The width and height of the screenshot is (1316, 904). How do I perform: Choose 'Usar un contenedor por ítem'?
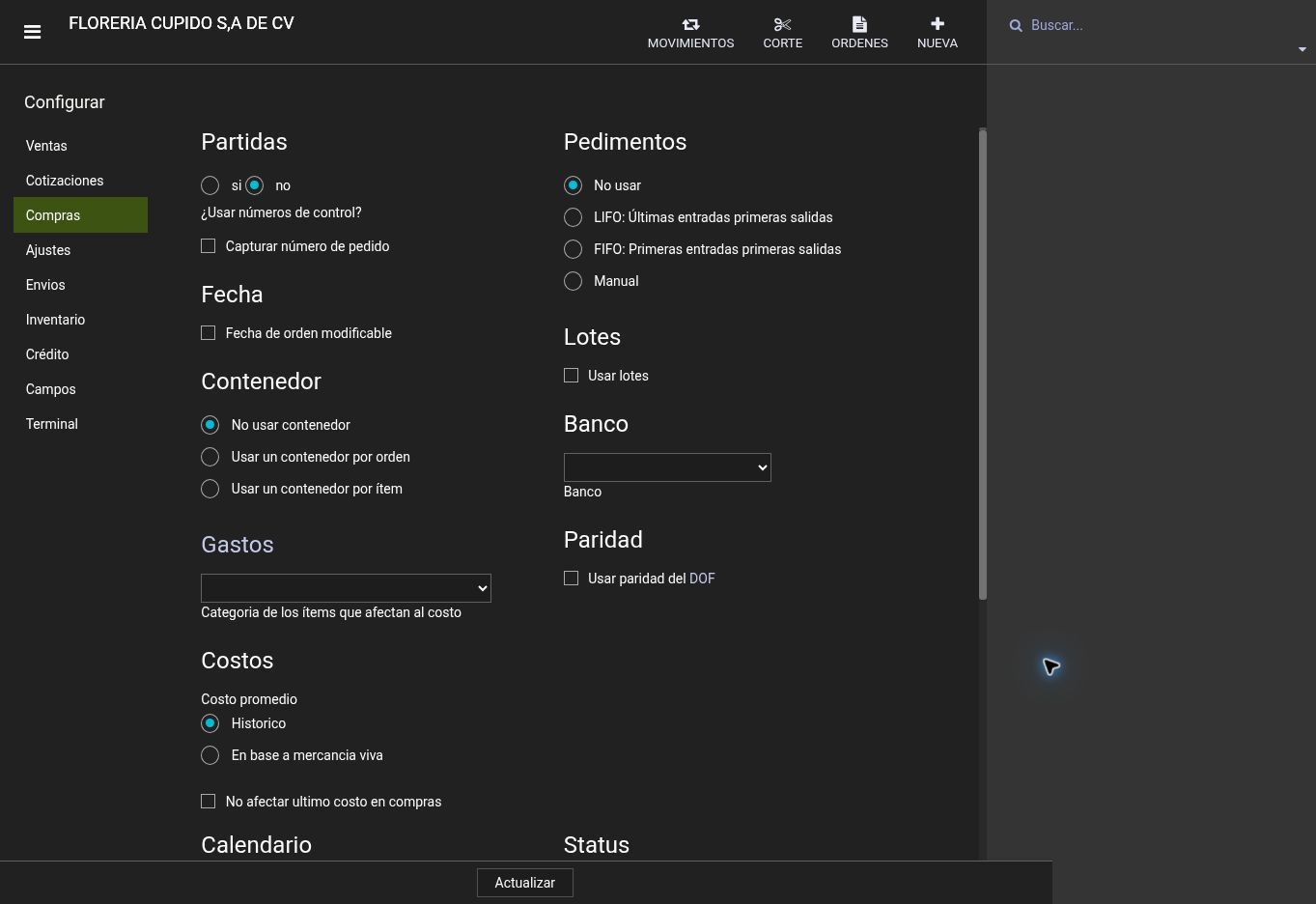[210, 489]
